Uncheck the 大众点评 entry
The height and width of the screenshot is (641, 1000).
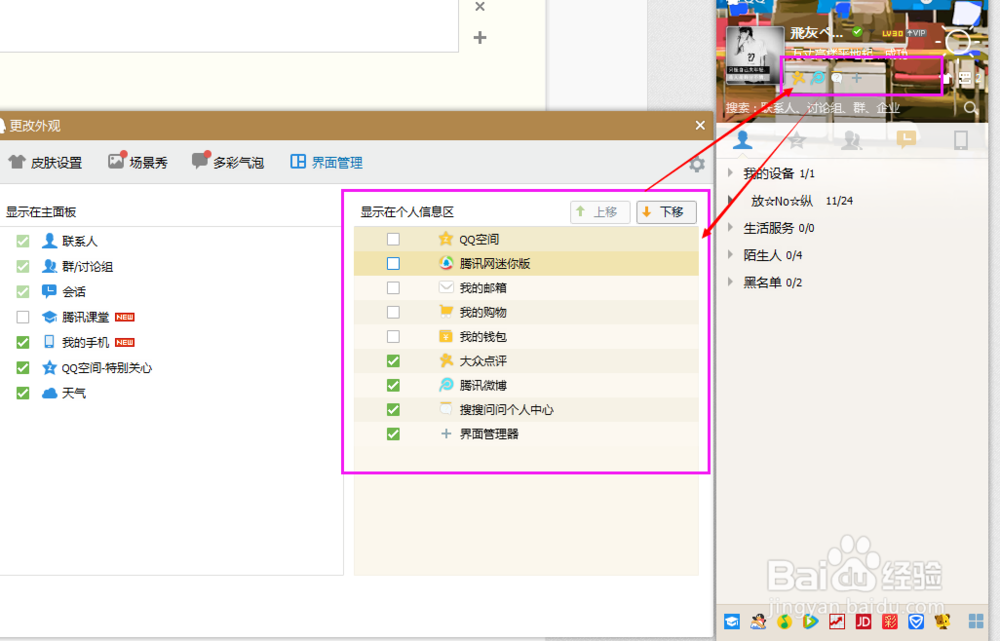tap(393, 360)
